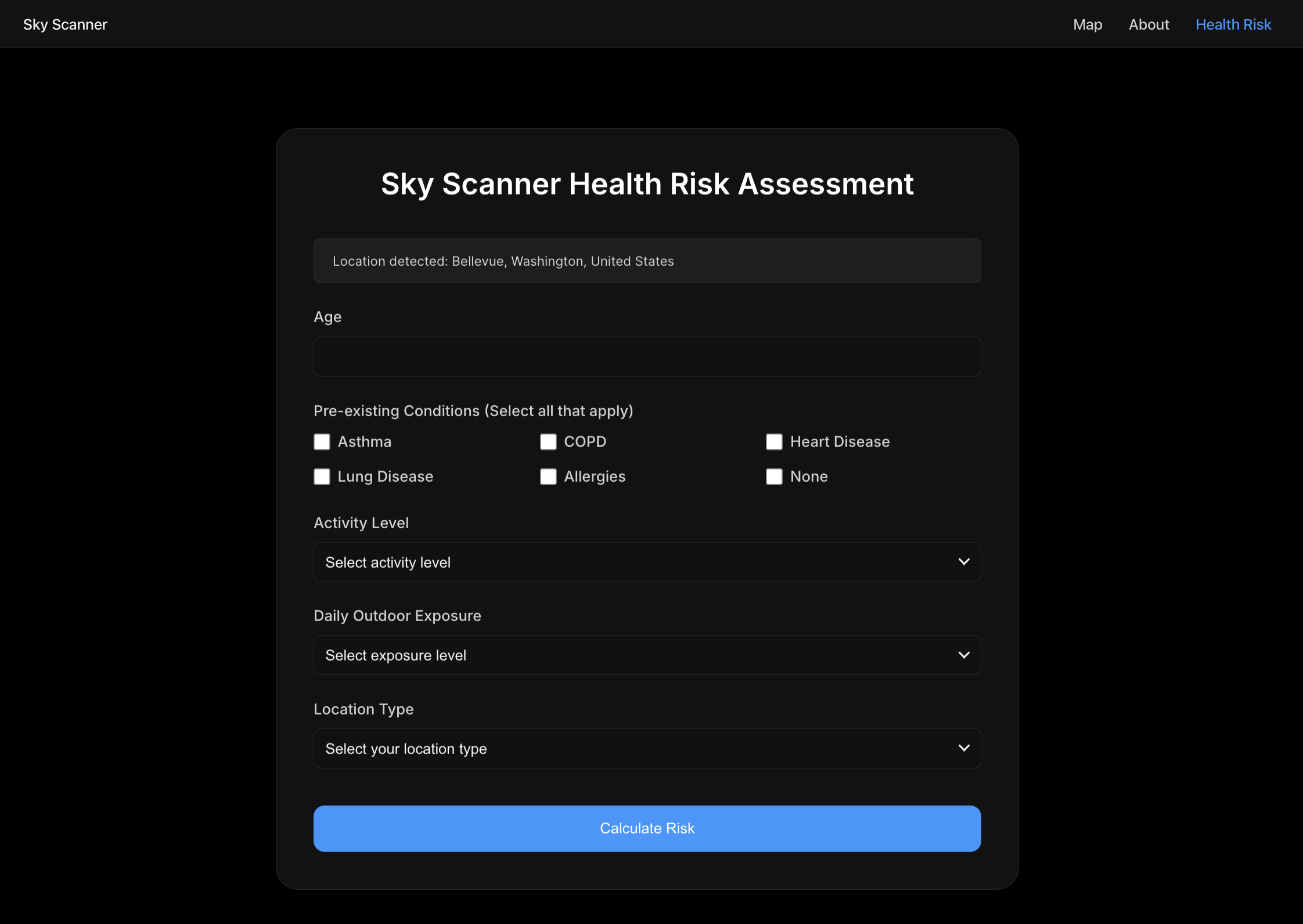The image size is (1303, 924).
Task: Mark None for pre-existing conditions
Action: (x=774, y=477)
